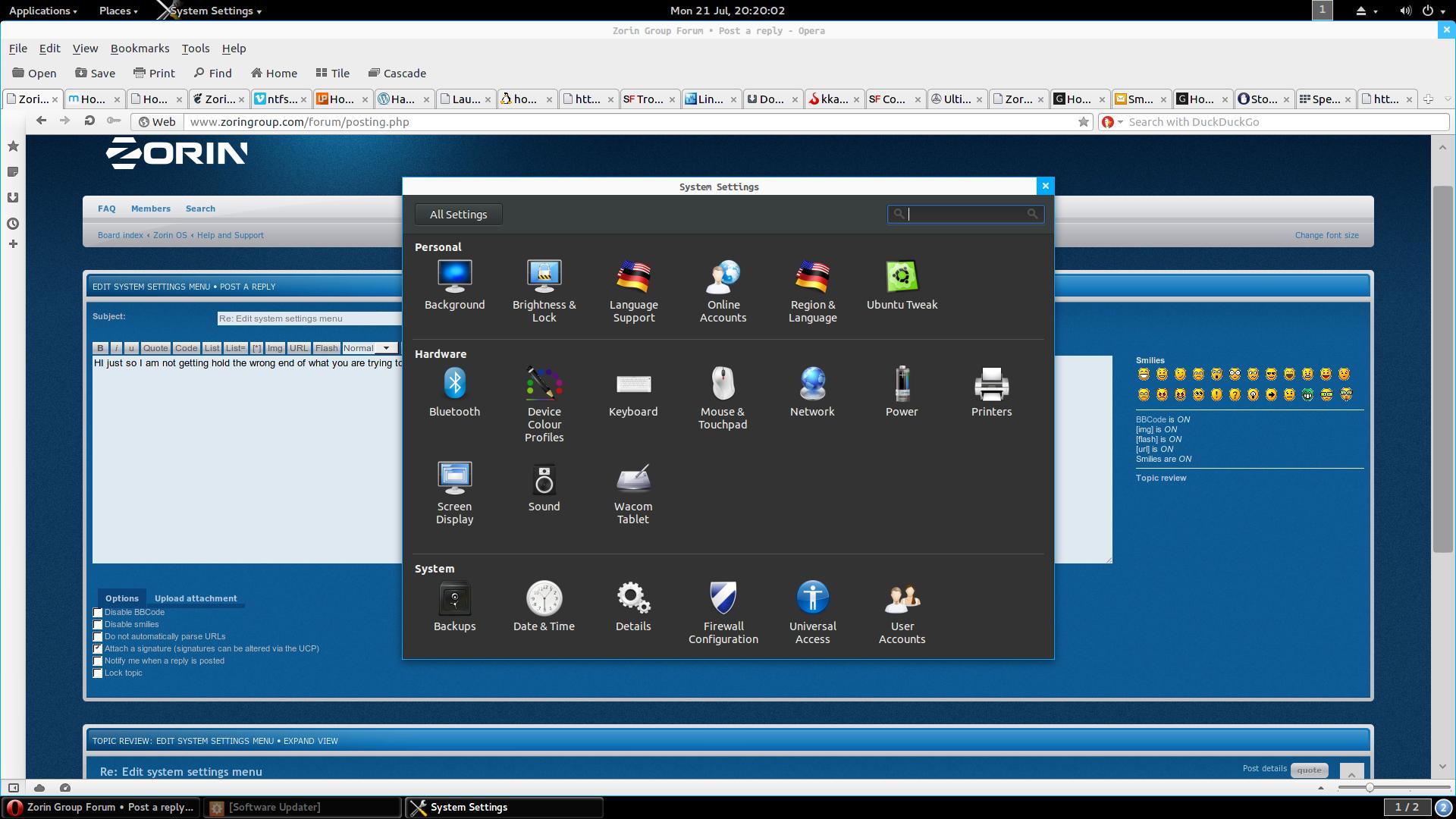The height and width of the screenshot is (819, 1456).
Task: Click the bookmark star in address bar
Action: click(x=1084, y=122)
